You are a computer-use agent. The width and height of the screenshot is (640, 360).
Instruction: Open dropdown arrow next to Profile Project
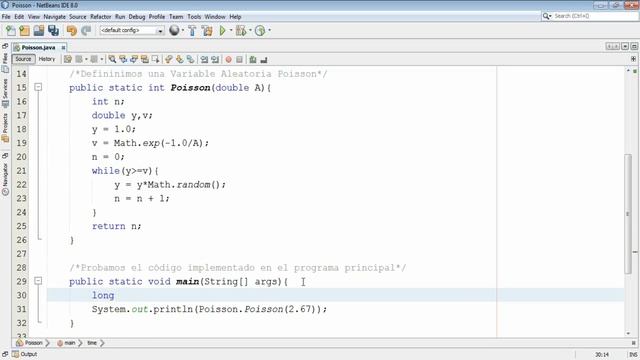[x=269, y=30]
